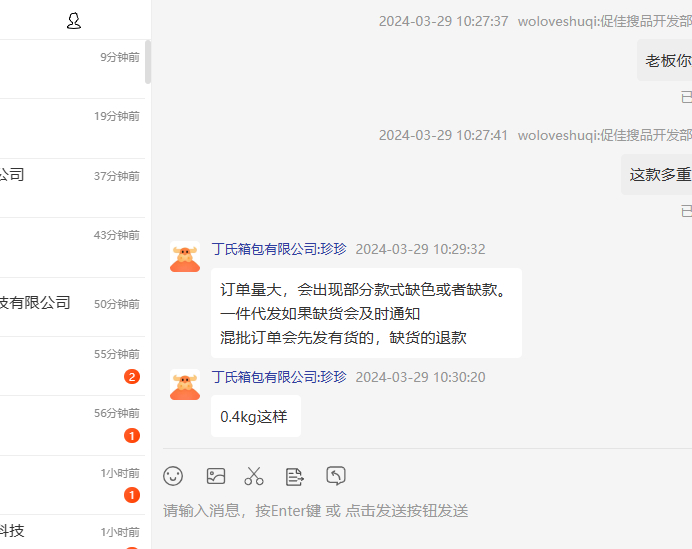Open conversation from 19分钟前
The image size is (692, 549).
click(x=72, y=128)
